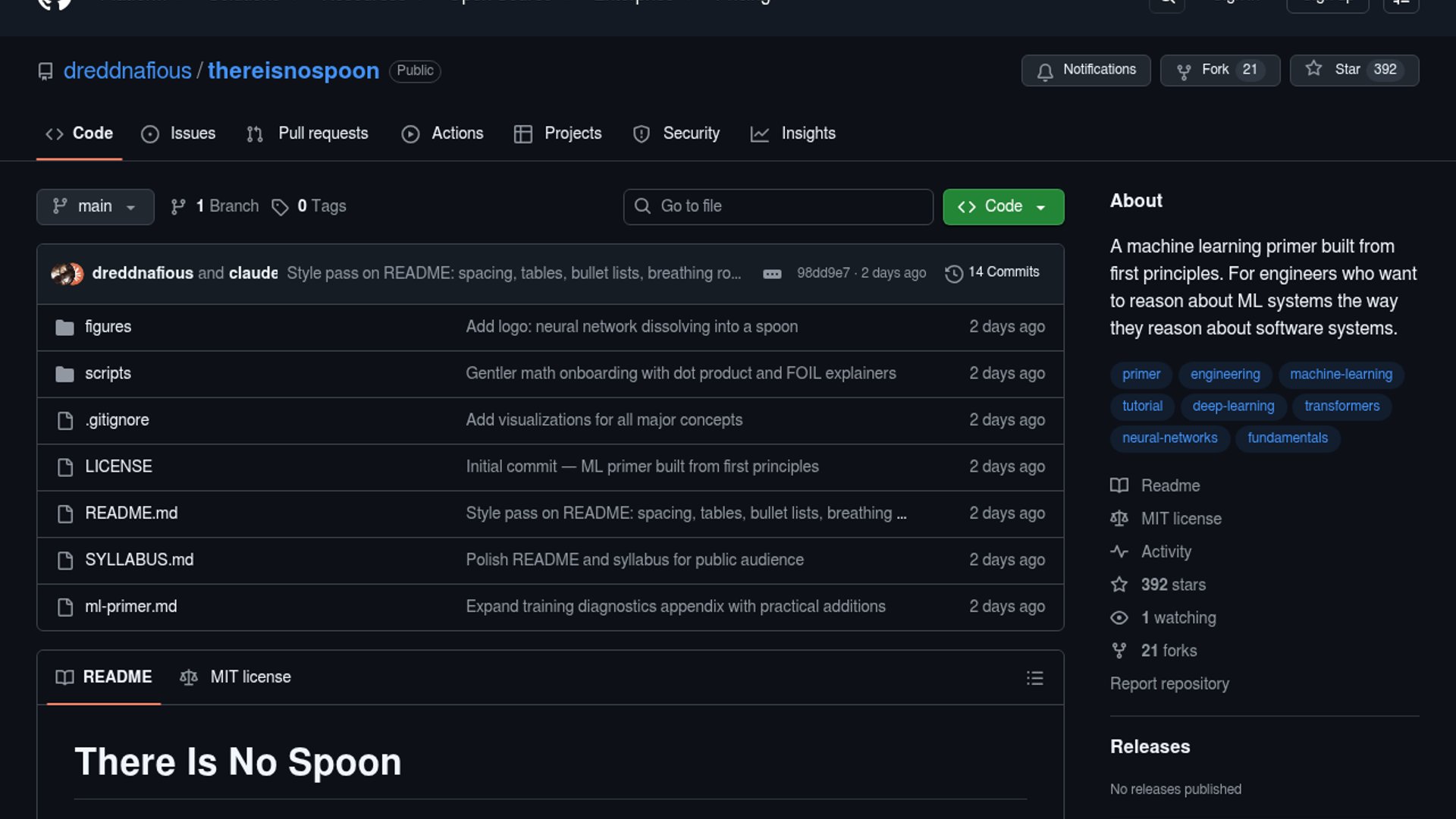Open the main branch dropdown

coord(95,207)
